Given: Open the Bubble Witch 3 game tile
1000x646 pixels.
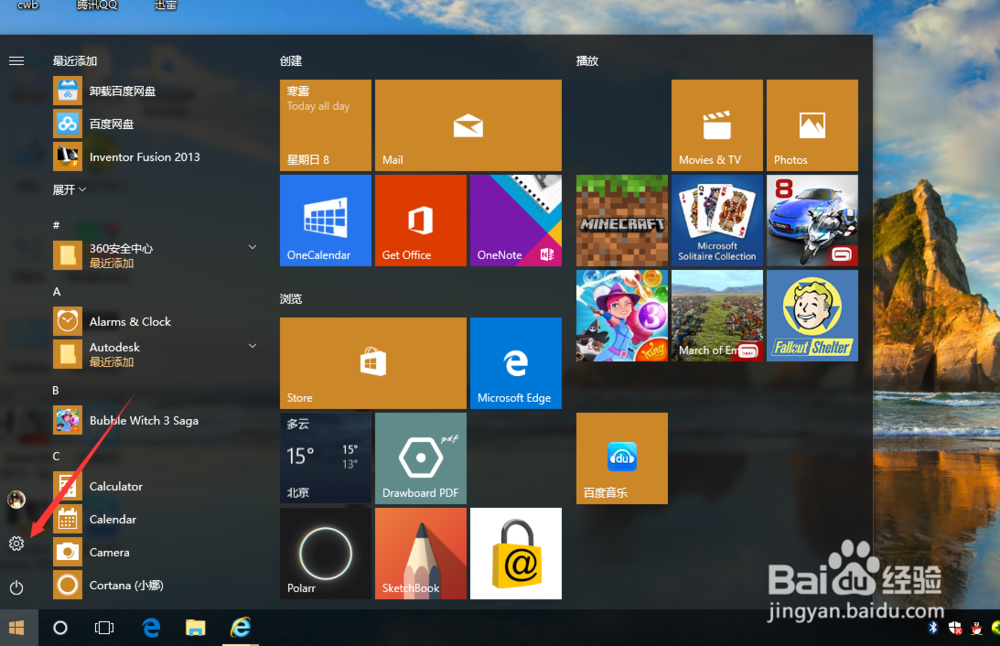Looking at the screenshot, I should coord(622,316).
